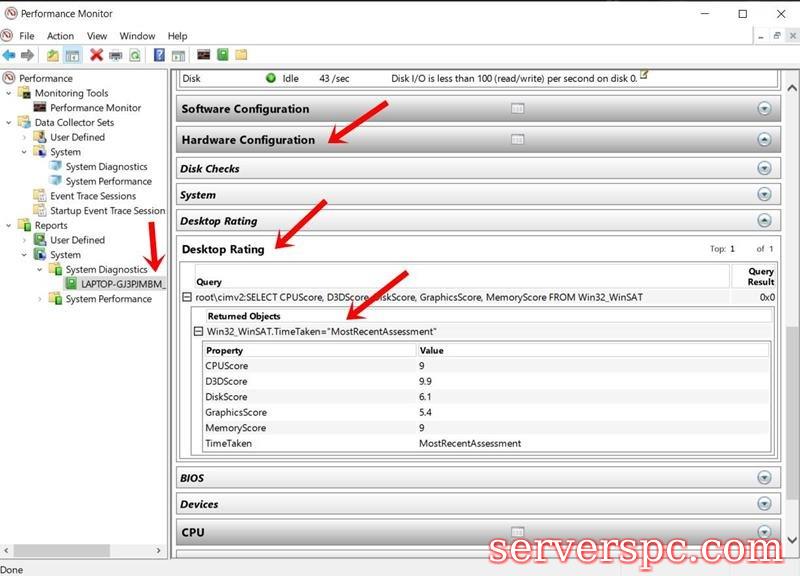Click the red X Delete toolbar icon
Screen dimensions: 800x576
pyautogui.click(x=96, y=55)
